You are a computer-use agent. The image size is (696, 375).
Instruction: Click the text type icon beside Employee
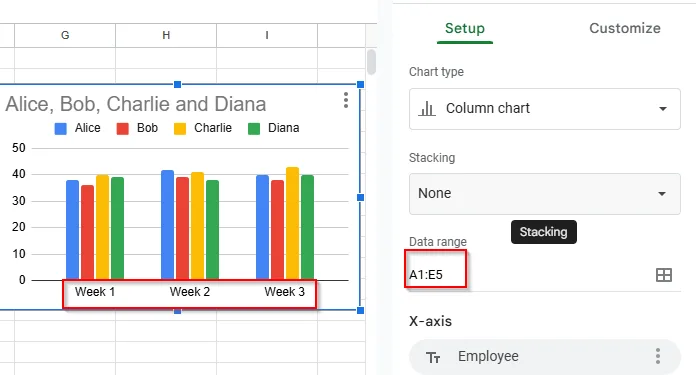pyautogui.click(x=433, y=357)
